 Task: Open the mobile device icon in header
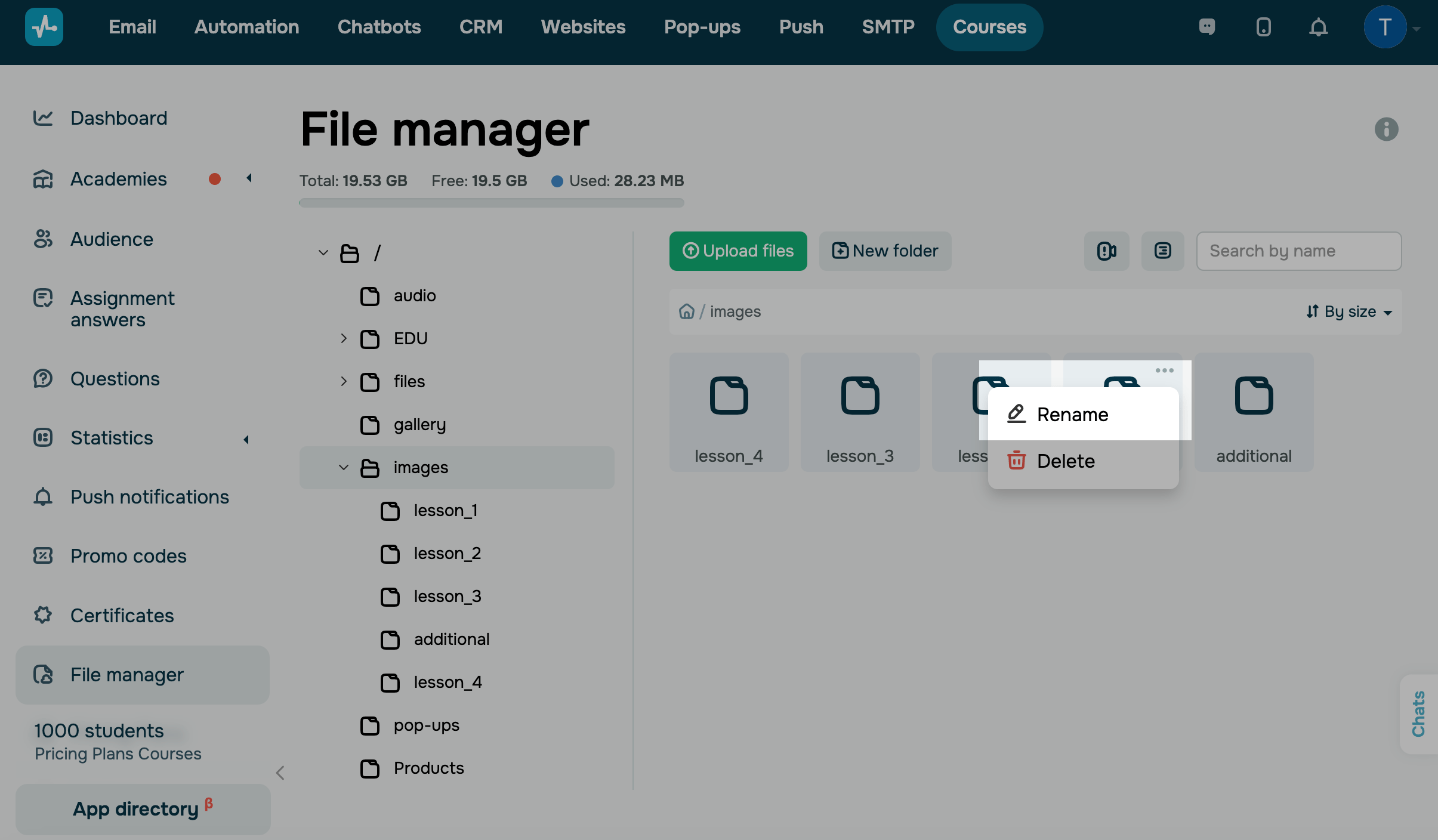tap(1263, 27)
